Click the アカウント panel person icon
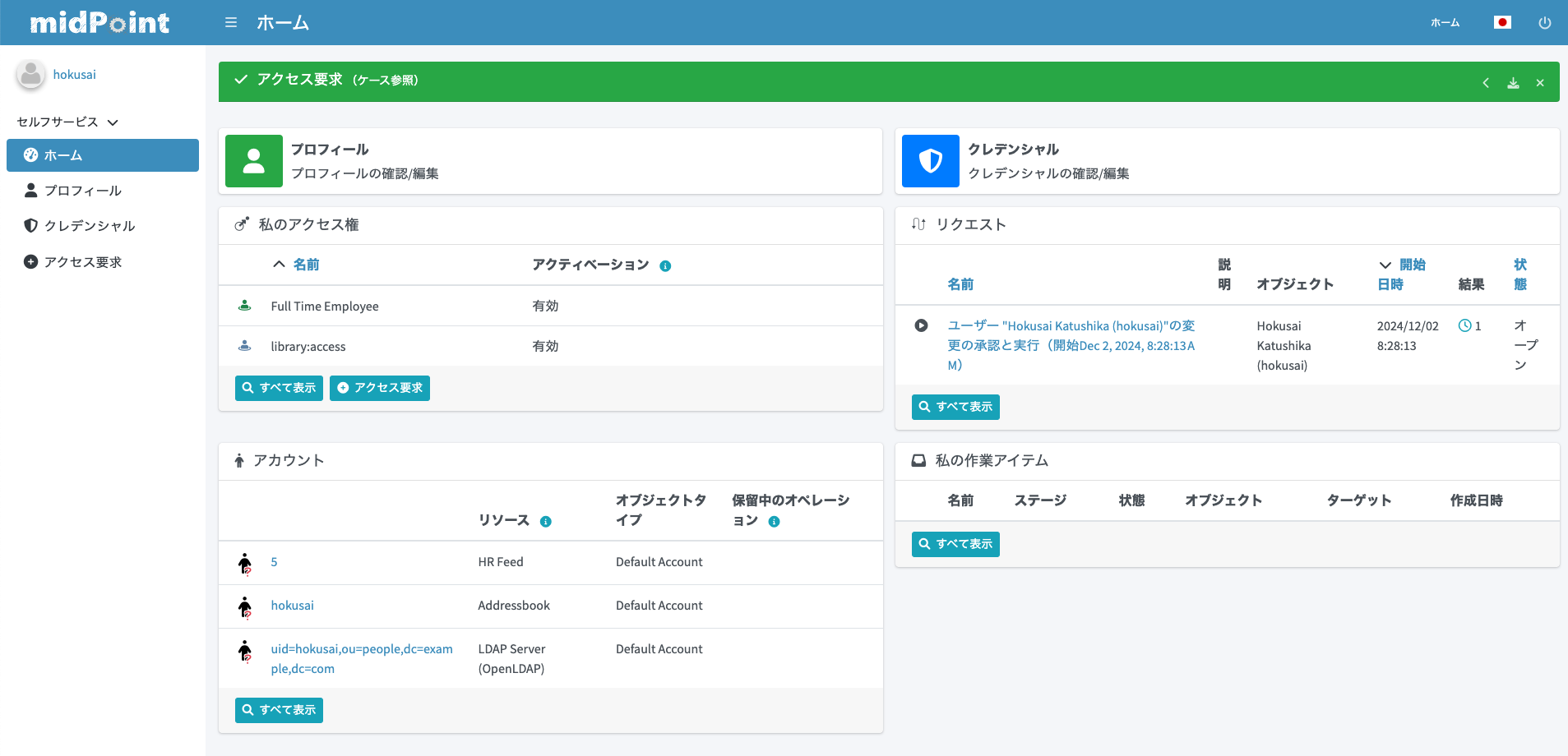 tap(239, 461)
